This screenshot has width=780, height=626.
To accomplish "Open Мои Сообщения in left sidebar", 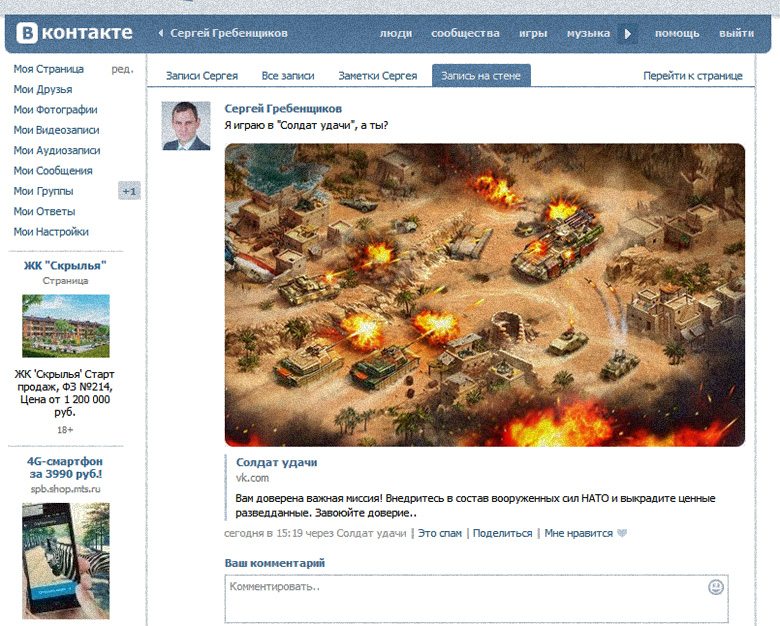I will coord(53,171).
